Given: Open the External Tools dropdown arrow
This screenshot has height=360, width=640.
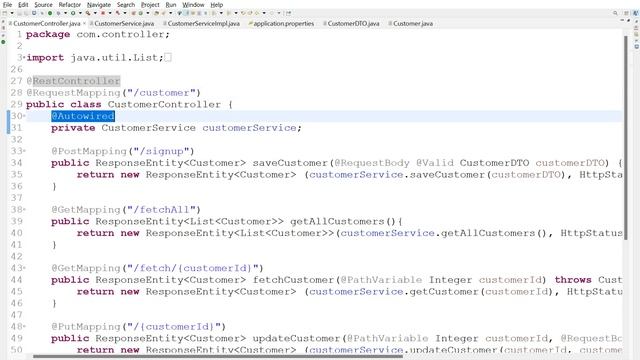Looking at the screenshot, I should 110,13.
